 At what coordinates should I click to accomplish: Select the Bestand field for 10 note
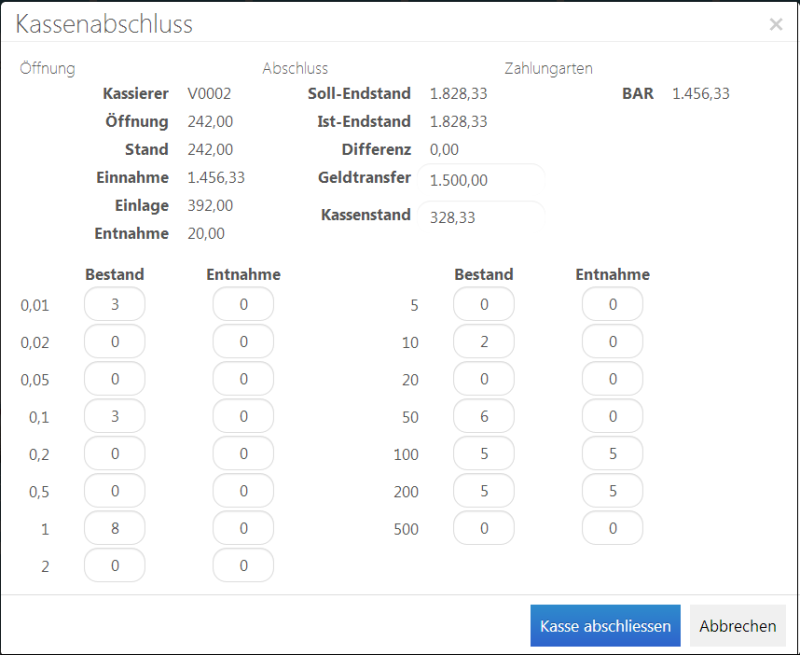coord(484,341)
